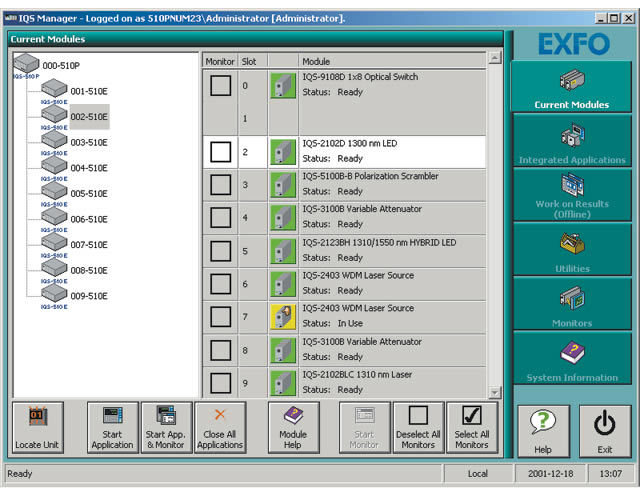The height and width of the screenshot is (496, 640).
Task: Open the Help button with question mark
Action: coord(543,431)
